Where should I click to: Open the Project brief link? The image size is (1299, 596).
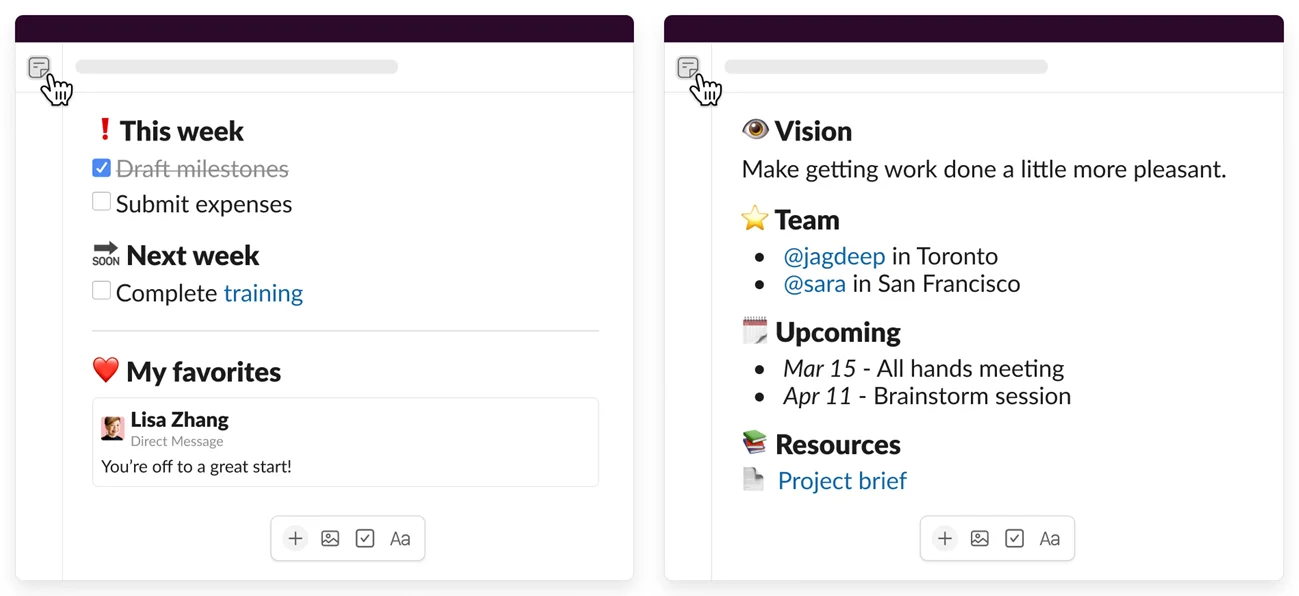(x=842, y=481)
